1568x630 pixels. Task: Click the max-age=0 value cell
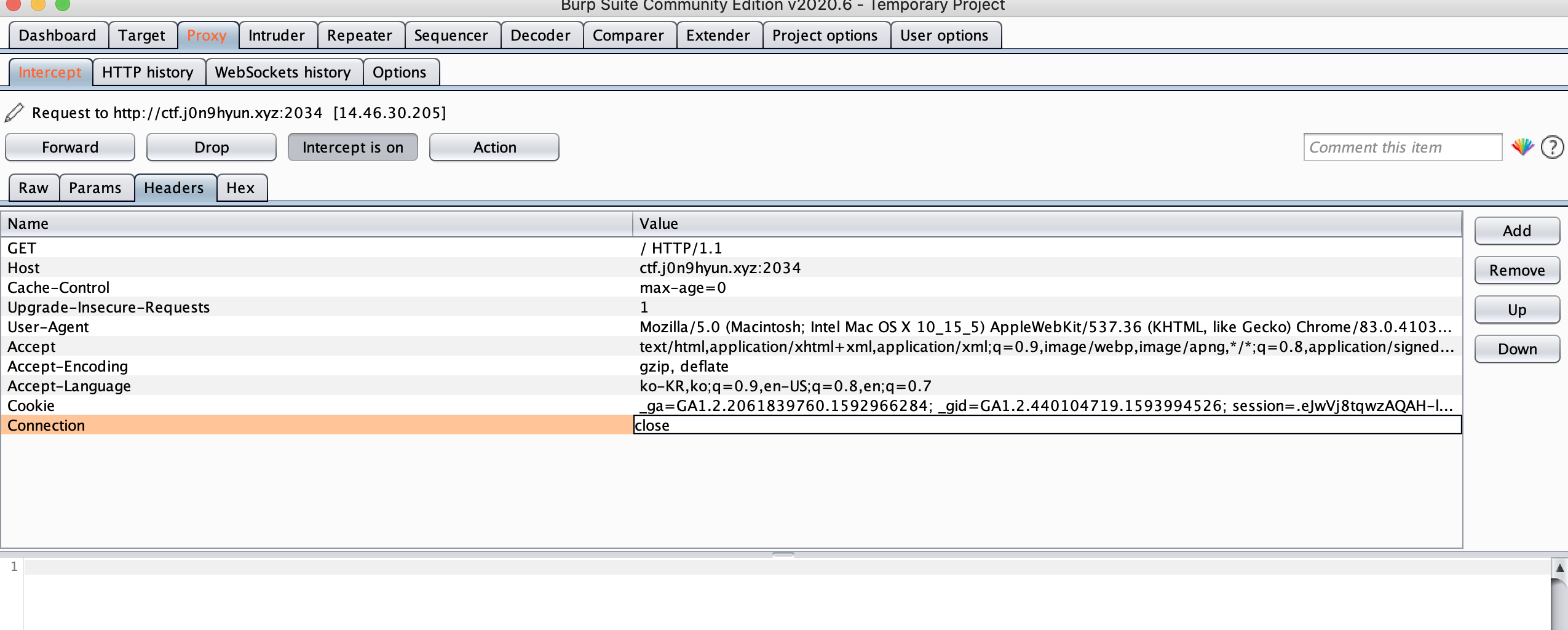1047,287
